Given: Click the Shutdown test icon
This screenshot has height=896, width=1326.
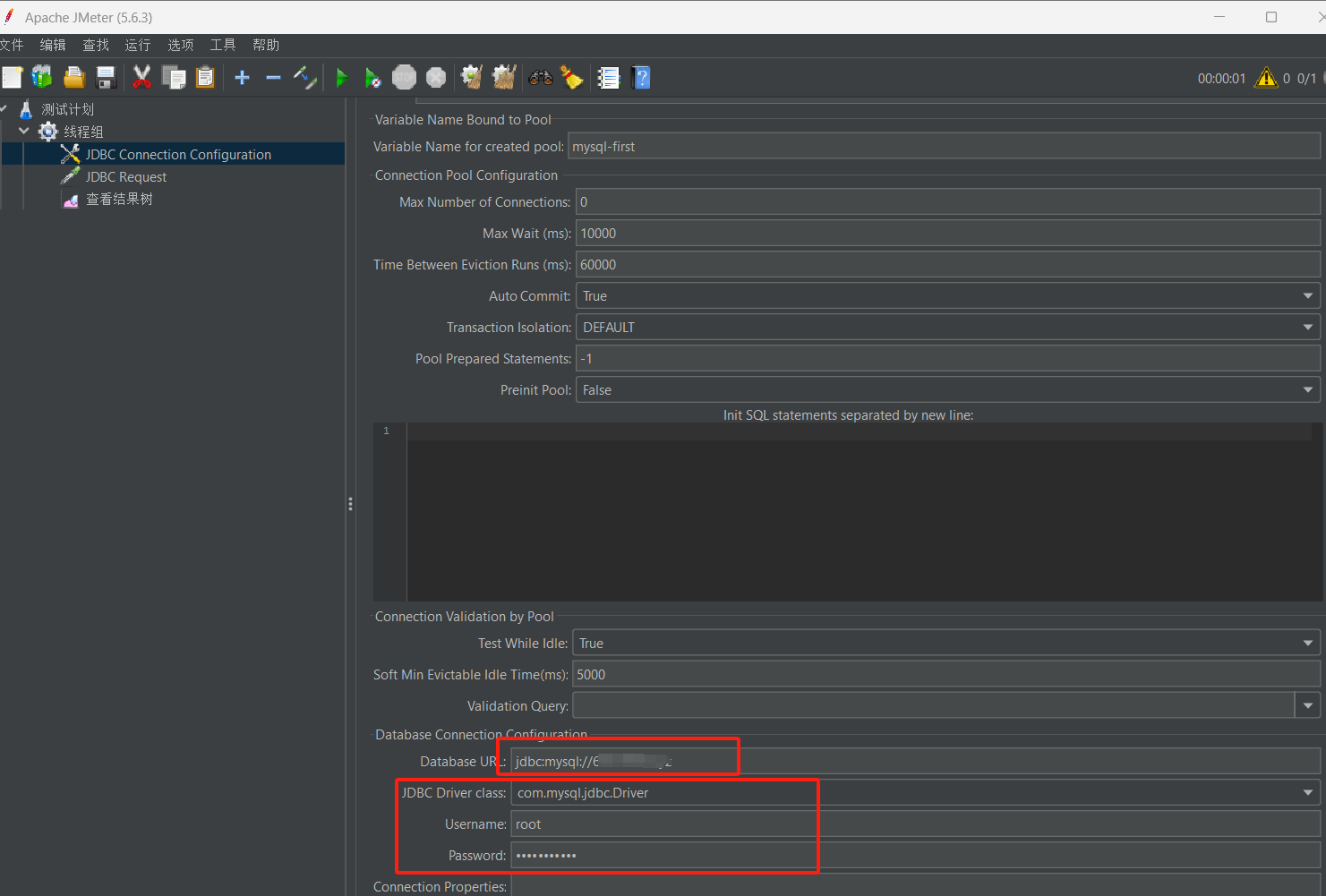Looking at the screenshot, I should pos(436,78).
